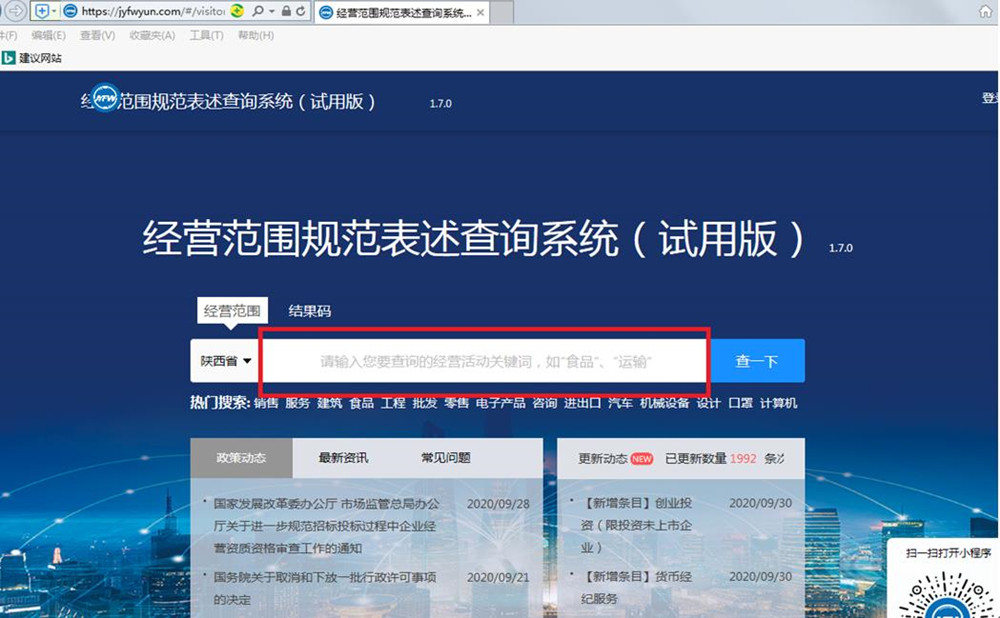Switch to the 结果码 search tab
1000x618 pixels.
coord(309,311)
